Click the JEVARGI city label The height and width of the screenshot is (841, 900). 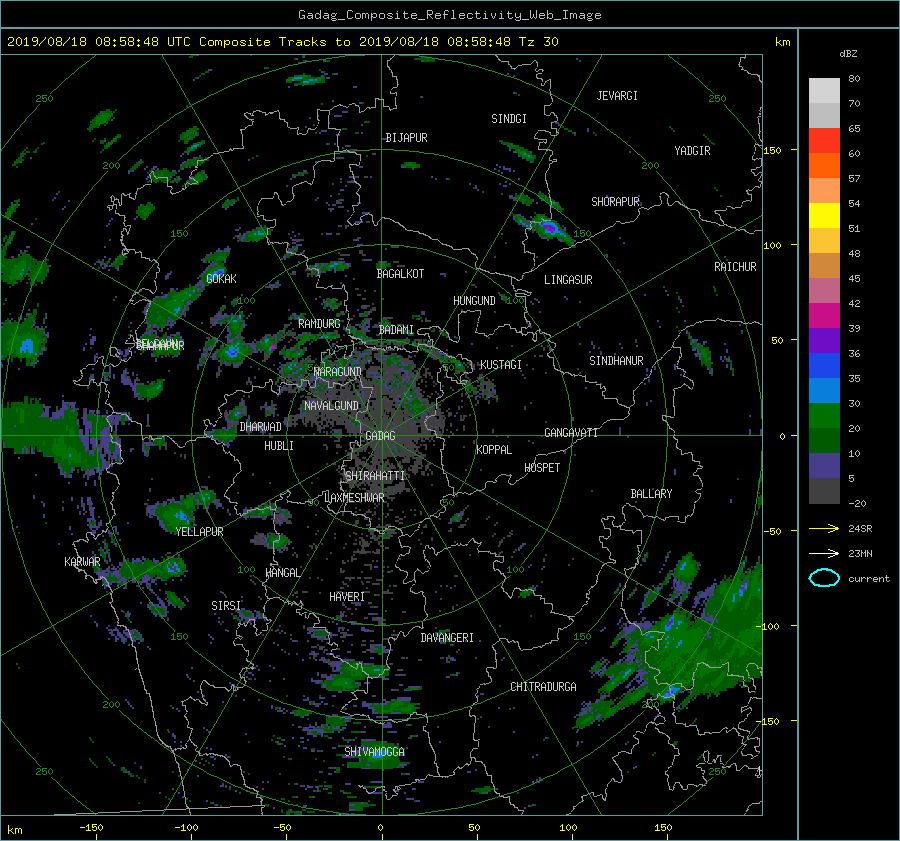[x=617, y=96]
